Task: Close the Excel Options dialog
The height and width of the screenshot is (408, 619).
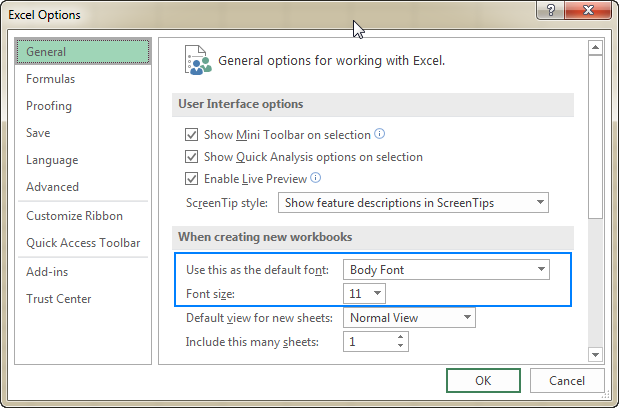Action: click(588, 10)
